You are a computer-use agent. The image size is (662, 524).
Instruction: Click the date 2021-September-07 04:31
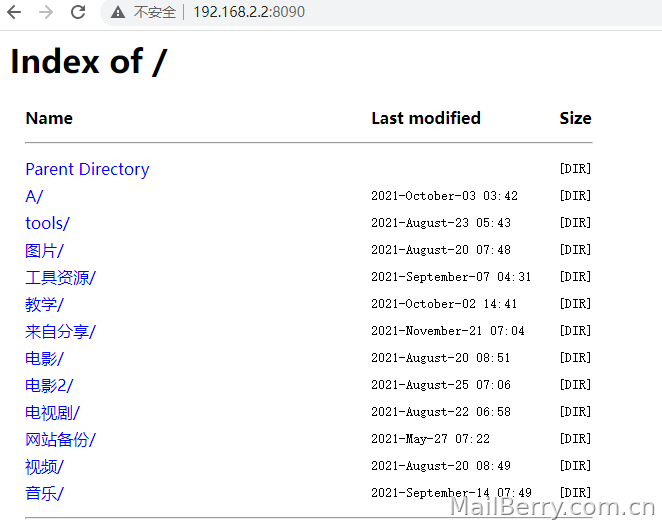(x=451, y=277)
